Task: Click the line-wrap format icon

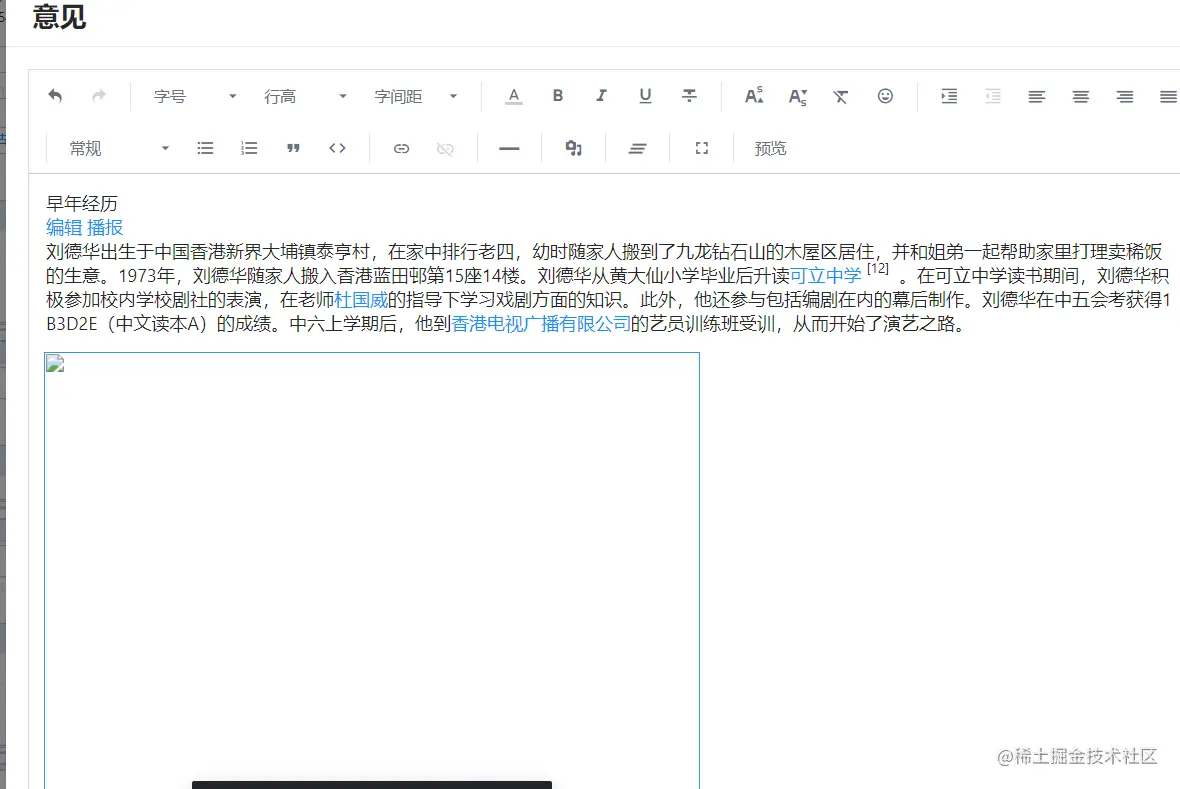Action: tap(637, 148)
